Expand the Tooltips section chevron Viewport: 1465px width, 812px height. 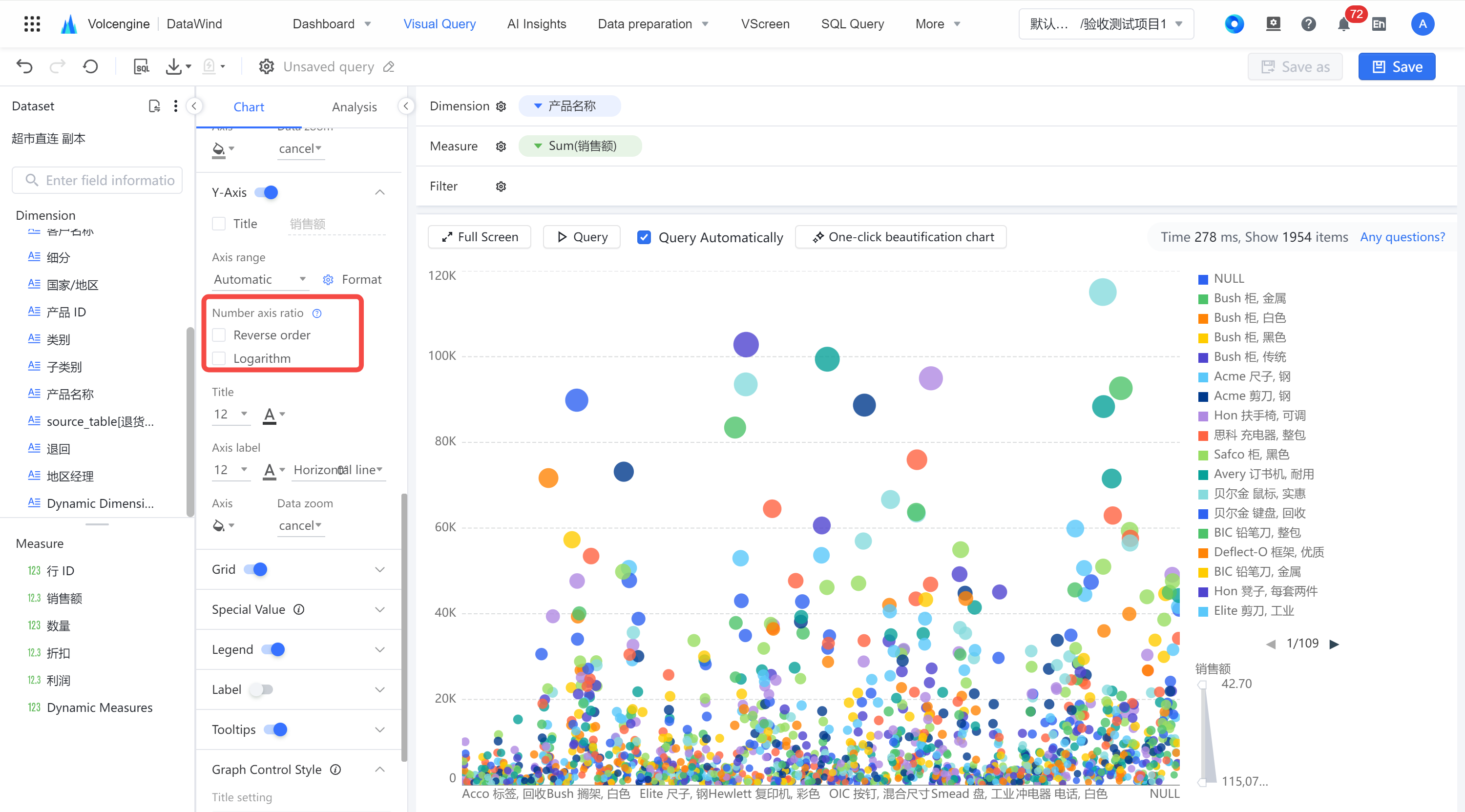click(380, 729)
